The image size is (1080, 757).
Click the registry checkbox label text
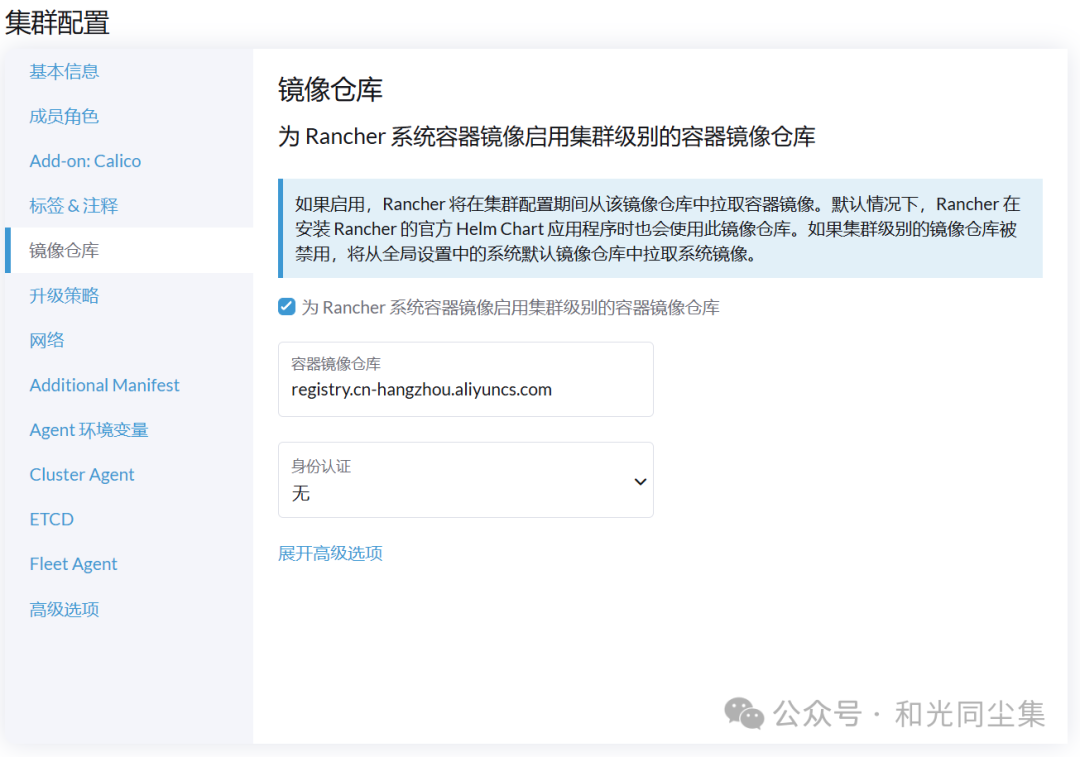[x=510, y=307]
